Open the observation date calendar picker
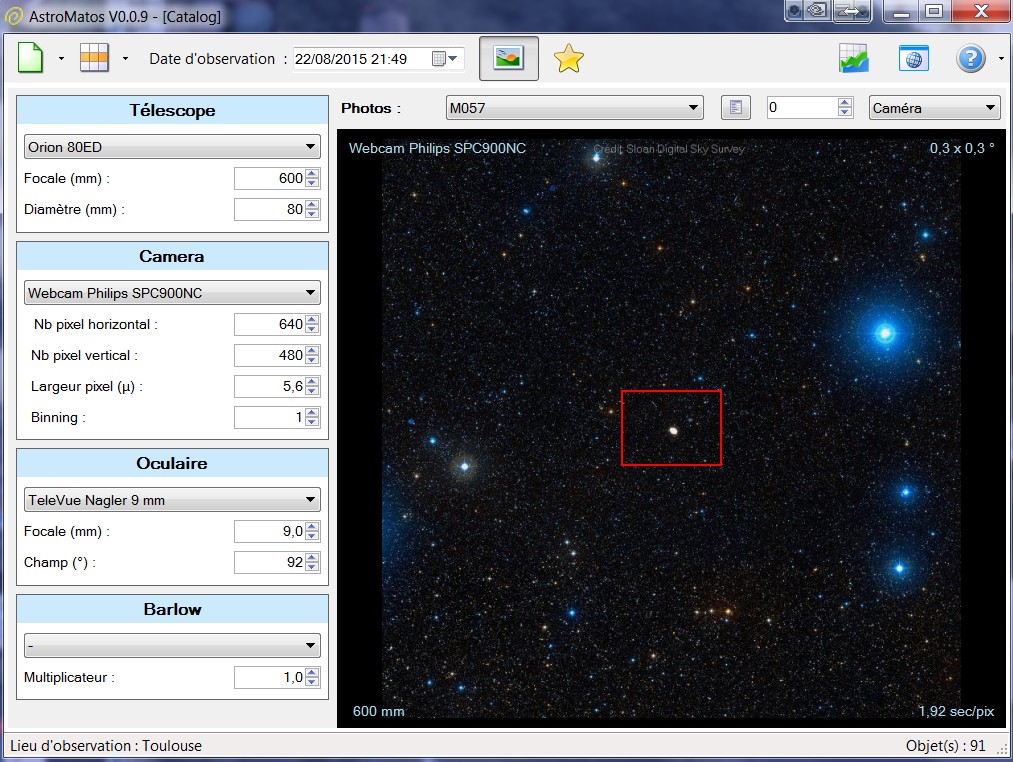The width and height of the screenshot is (1013, 762). pyautogui.click(x=444, y=59)
